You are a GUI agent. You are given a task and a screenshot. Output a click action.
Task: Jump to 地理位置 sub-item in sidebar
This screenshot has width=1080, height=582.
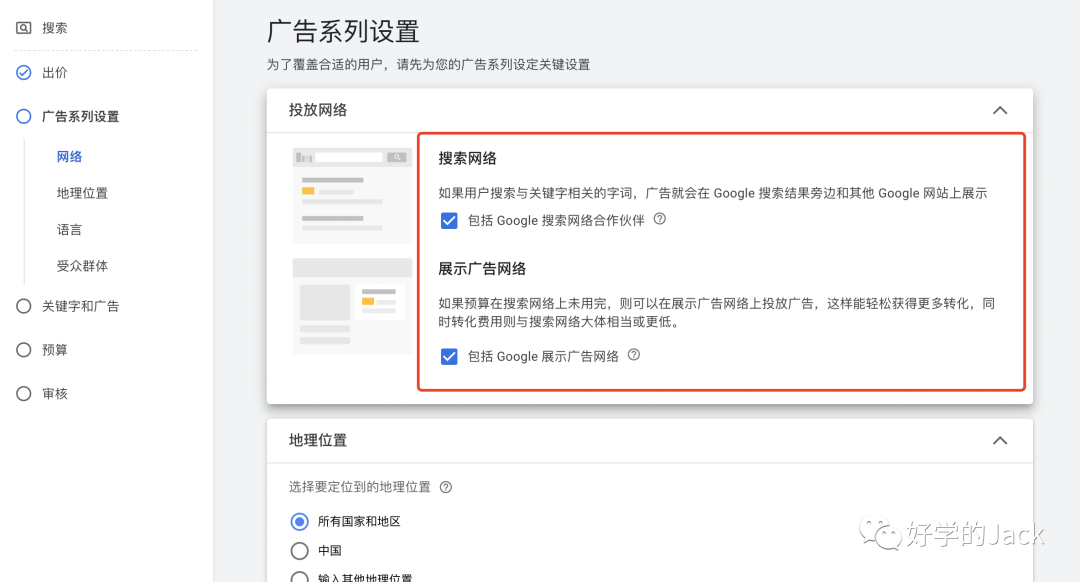point(82,193)
